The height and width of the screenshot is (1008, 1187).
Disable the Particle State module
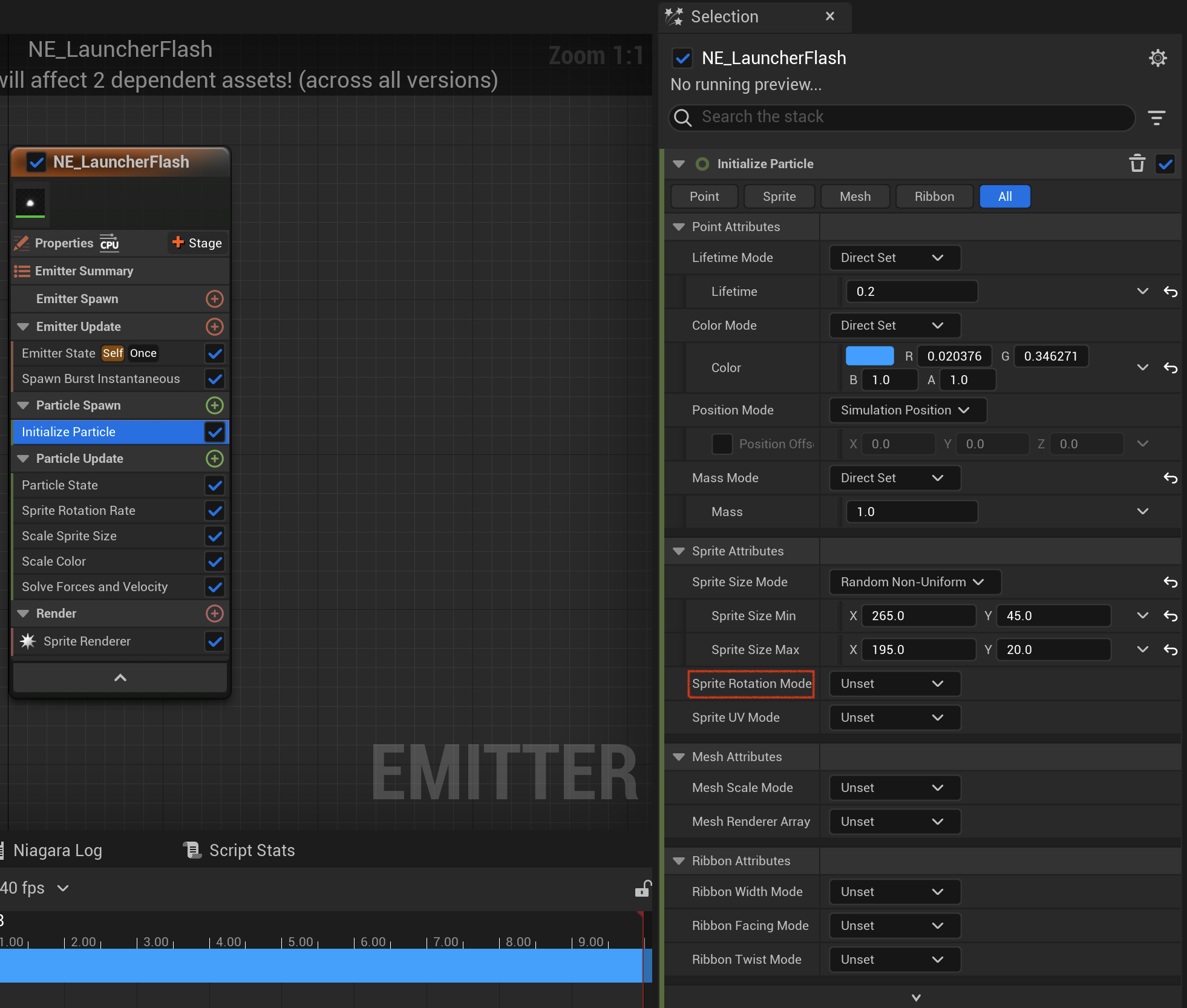(x=215, y=485)
